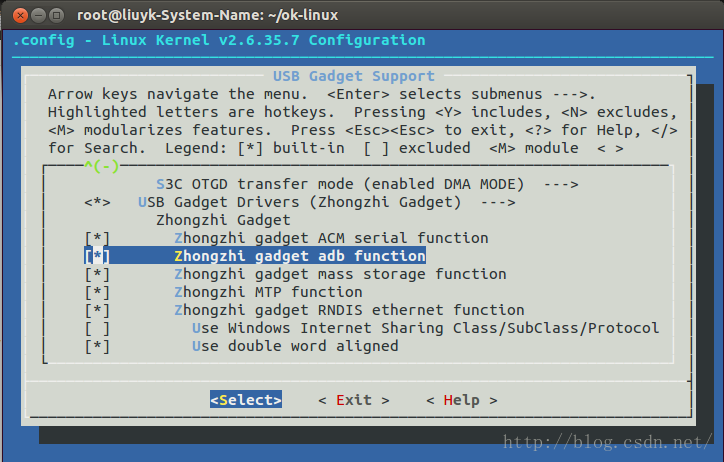Click the < Help > button
724x462 pixels.
(x=462, y=400)
